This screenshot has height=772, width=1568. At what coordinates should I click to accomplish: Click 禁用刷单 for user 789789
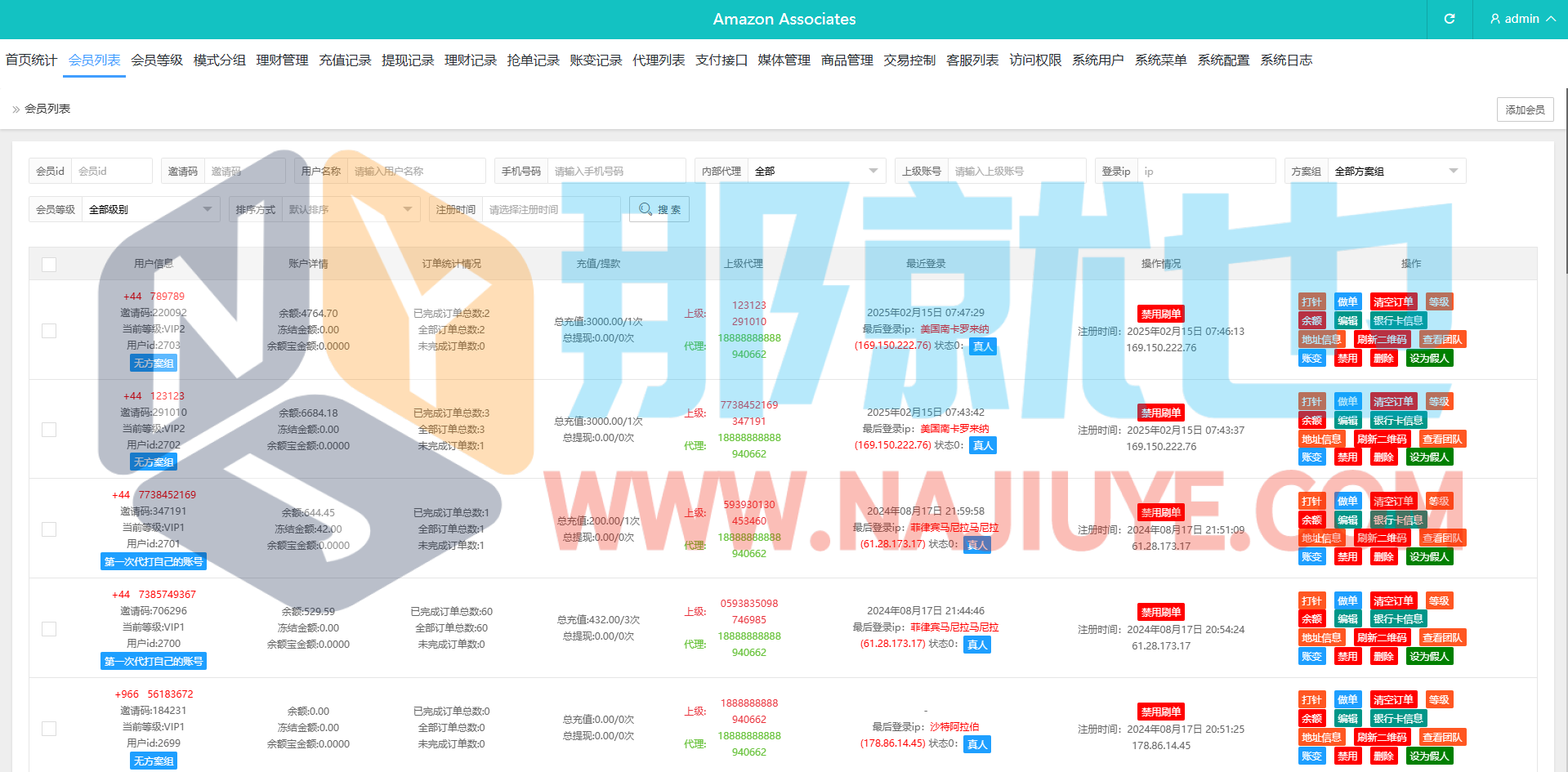(1160, 314)
